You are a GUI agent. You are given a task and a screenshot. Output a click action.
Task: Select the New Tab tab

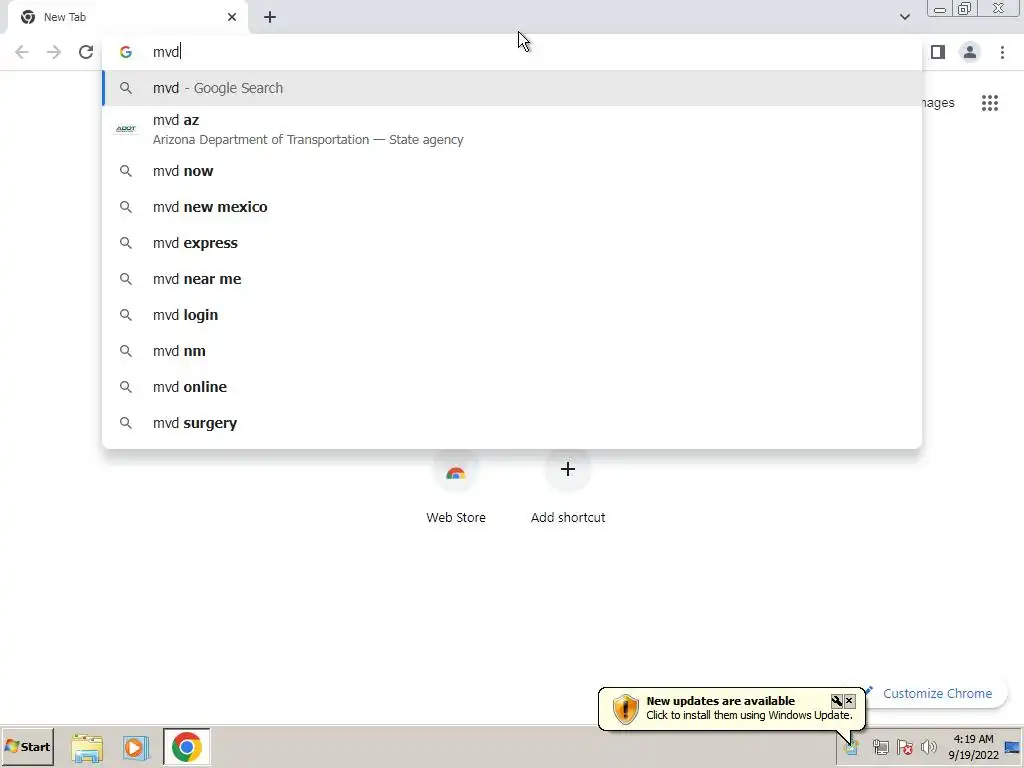pos(128,17)
